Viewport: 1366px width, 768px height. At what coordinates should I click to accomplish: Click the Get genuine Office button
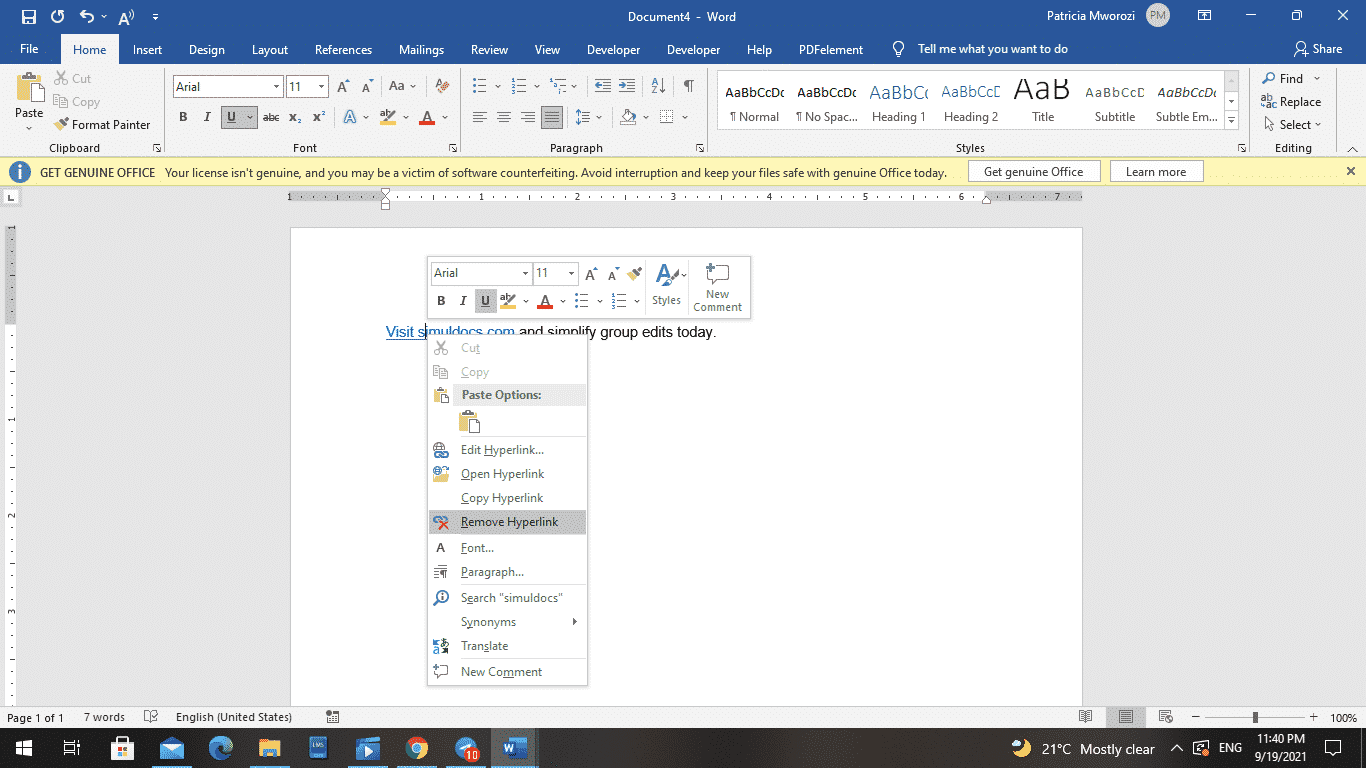[1034, 171]
